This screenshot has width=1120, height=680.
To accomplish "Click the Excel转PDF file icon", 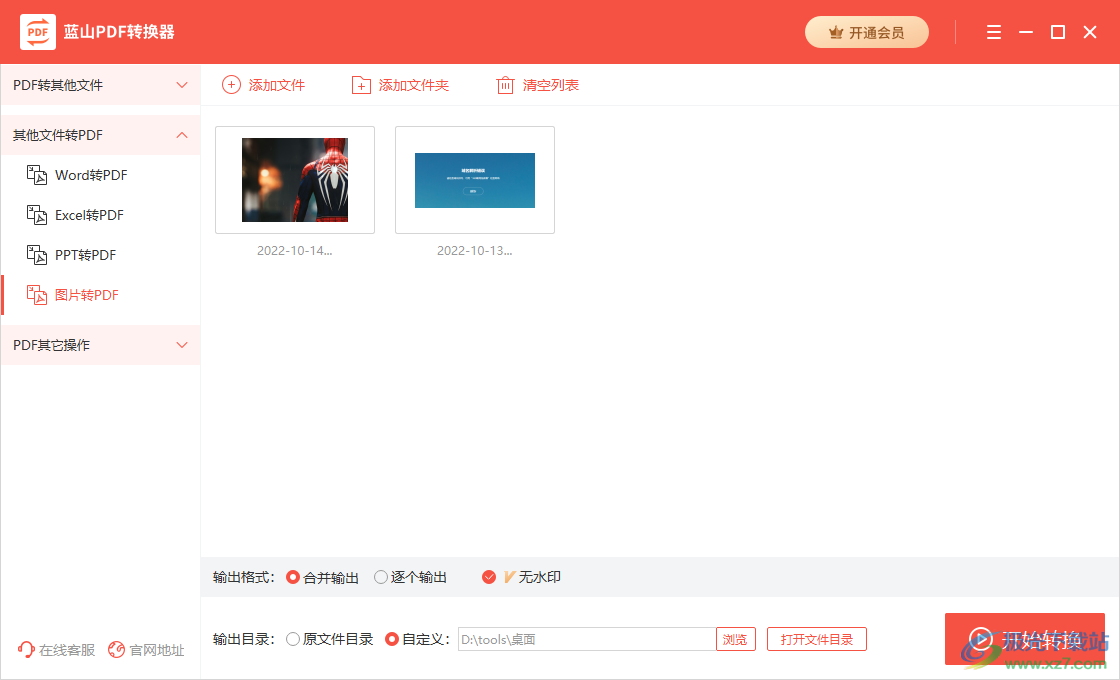I will [x=36, y=215].
